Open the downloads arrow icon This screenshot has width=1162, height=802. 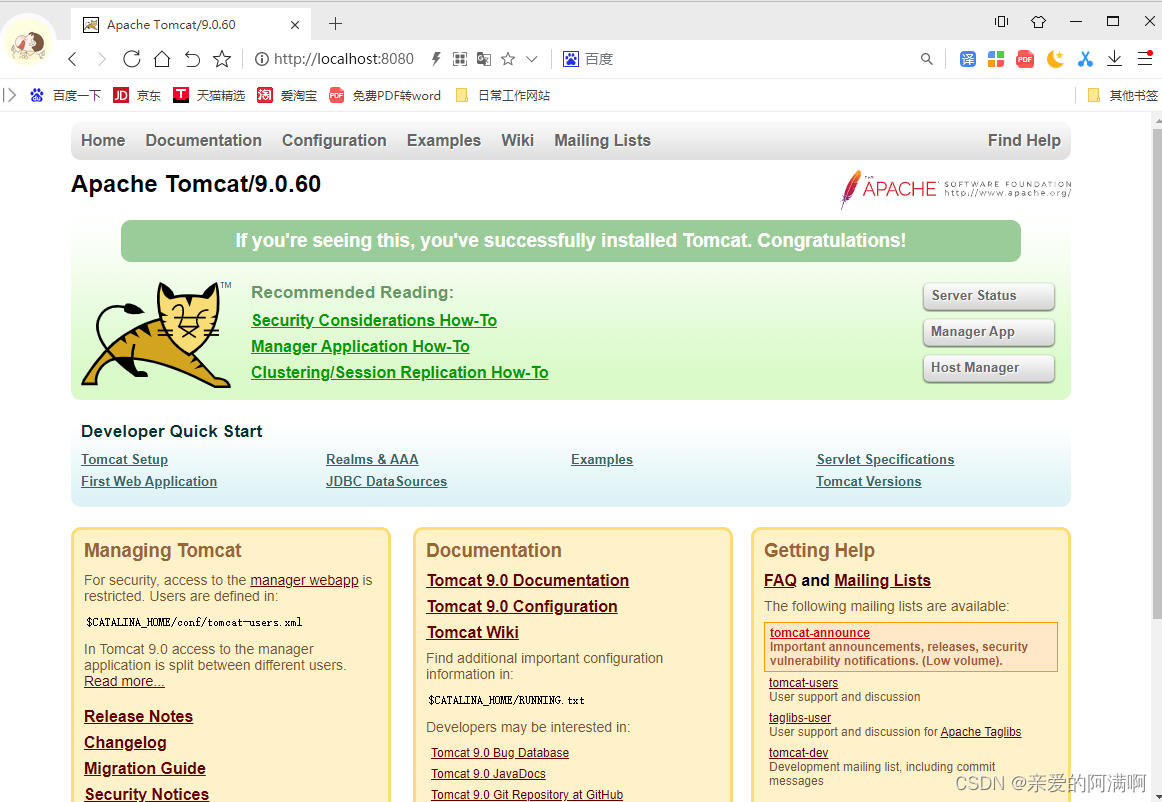pyautogui.click(x=1114, y=59)
